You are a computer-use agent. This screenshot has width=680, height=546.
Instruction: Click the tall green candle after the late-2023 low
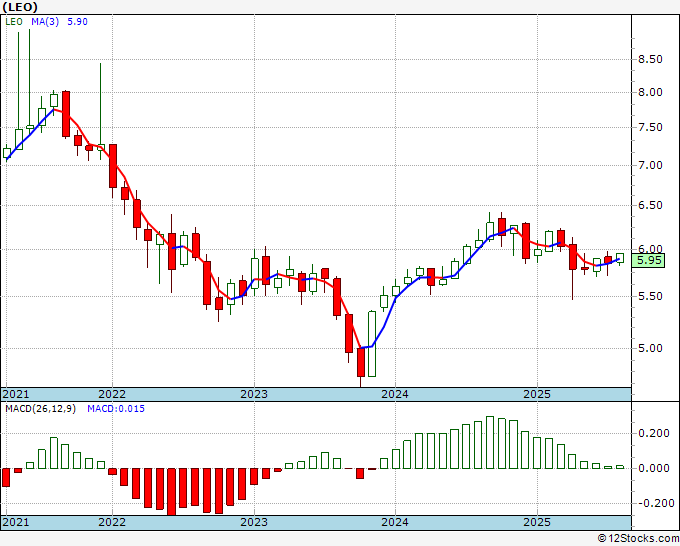(372, 343)
